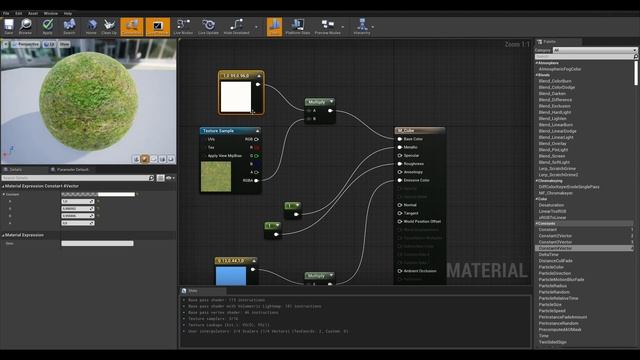Click the Search toolbar icon
The width and height of the screenshot is (640, 360).
[69, 27]
